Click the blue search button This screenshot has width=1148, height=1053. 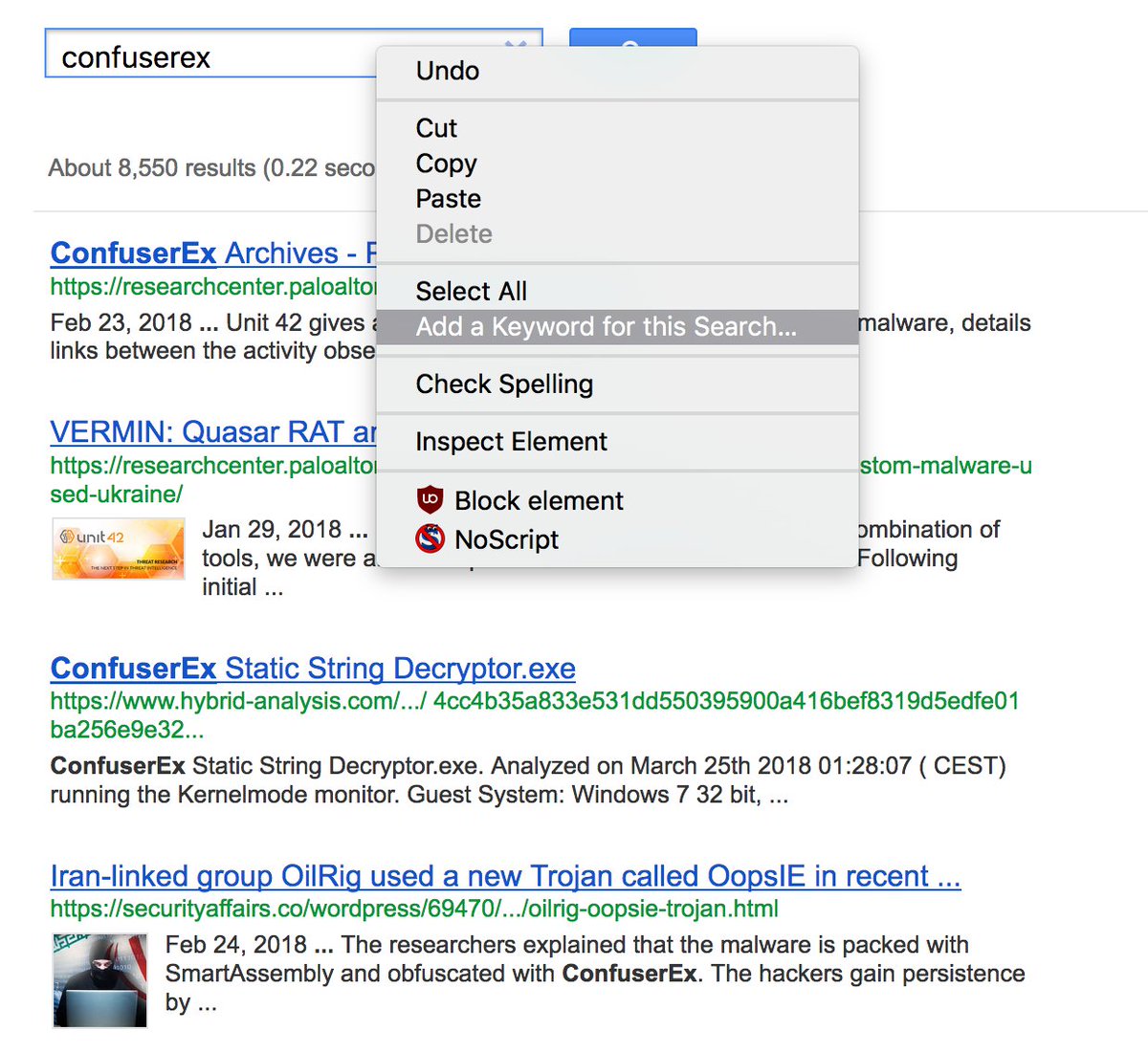coord(632,37)
